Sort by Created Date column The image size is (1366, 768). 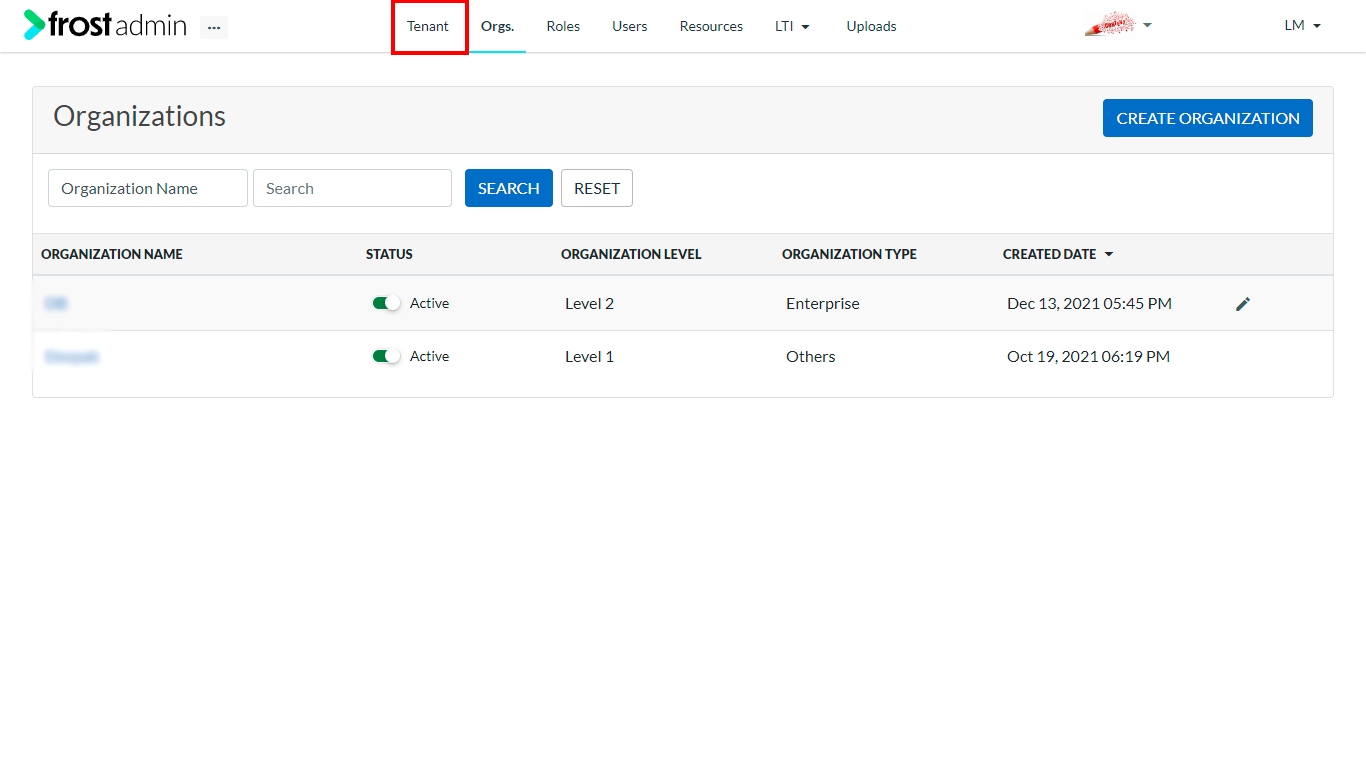point(1058,254)
